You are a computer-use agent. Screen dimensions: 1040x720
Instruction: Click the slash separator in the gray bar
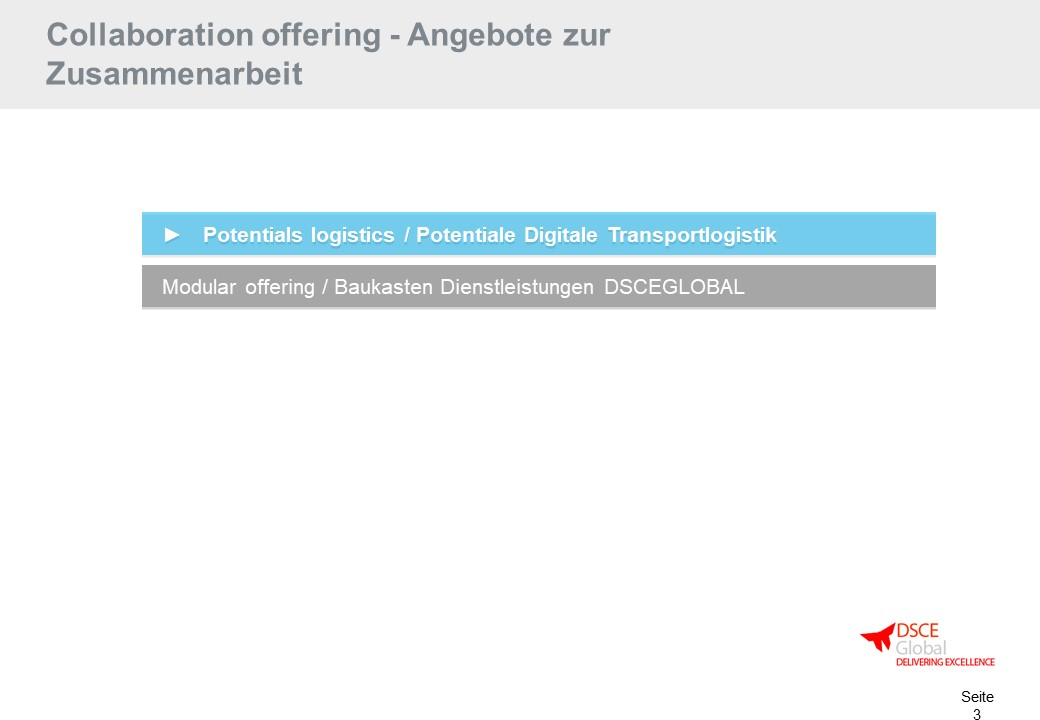325,287
